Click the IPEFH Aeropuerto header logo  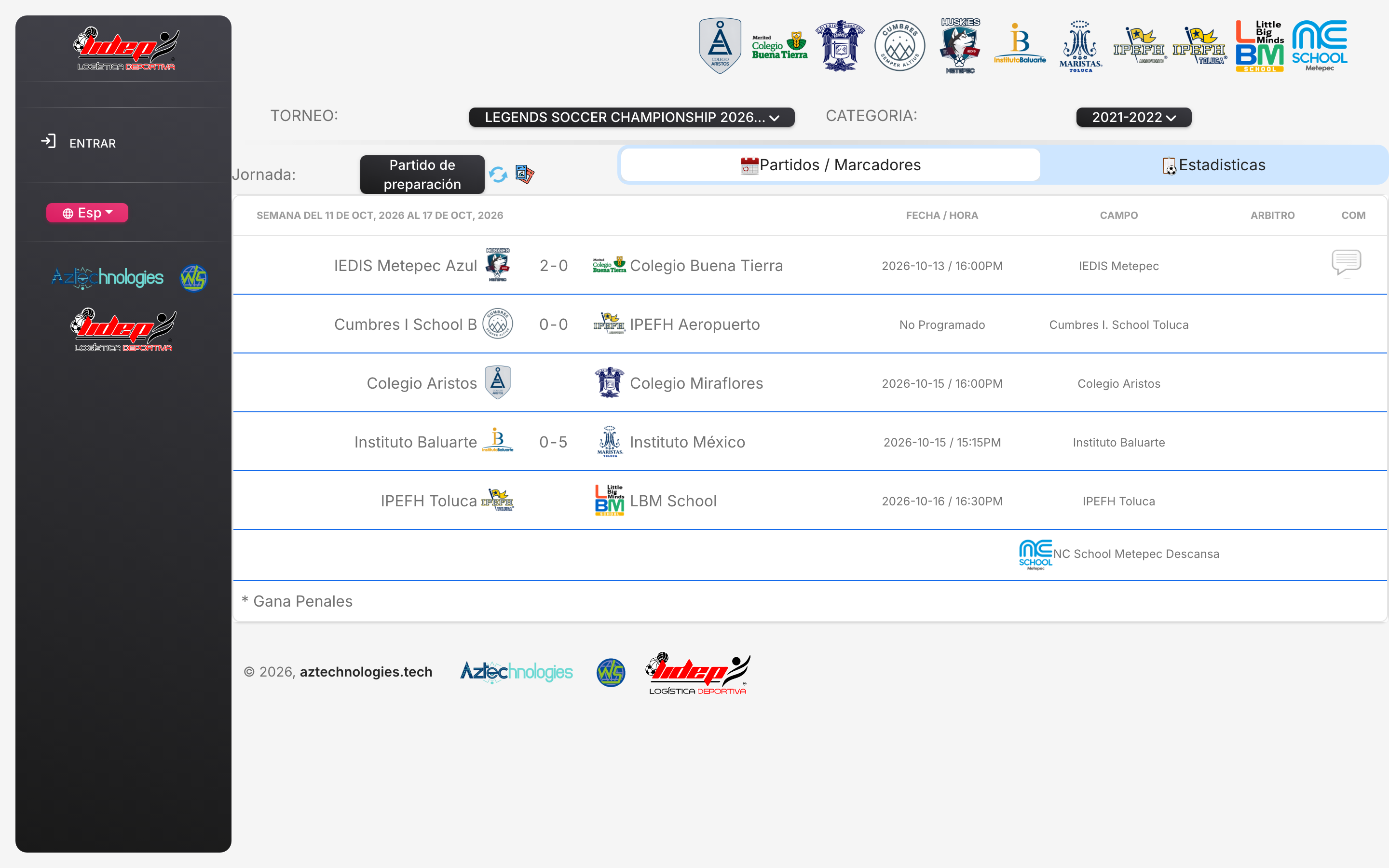coord(1140,45)
